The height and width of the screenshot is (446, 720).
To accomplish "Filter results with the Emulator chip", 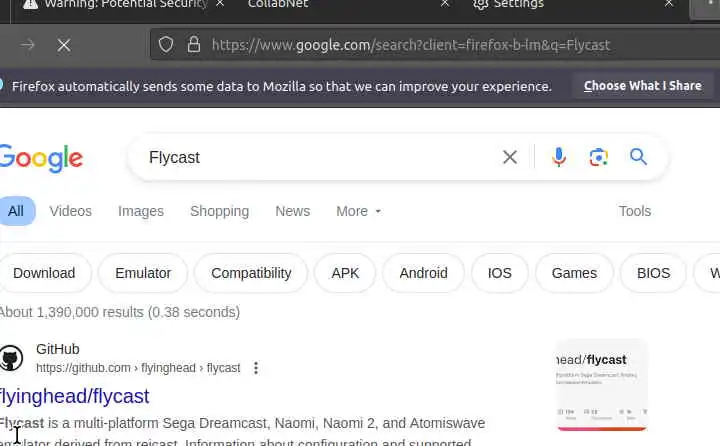I will [x=143, y=273].
